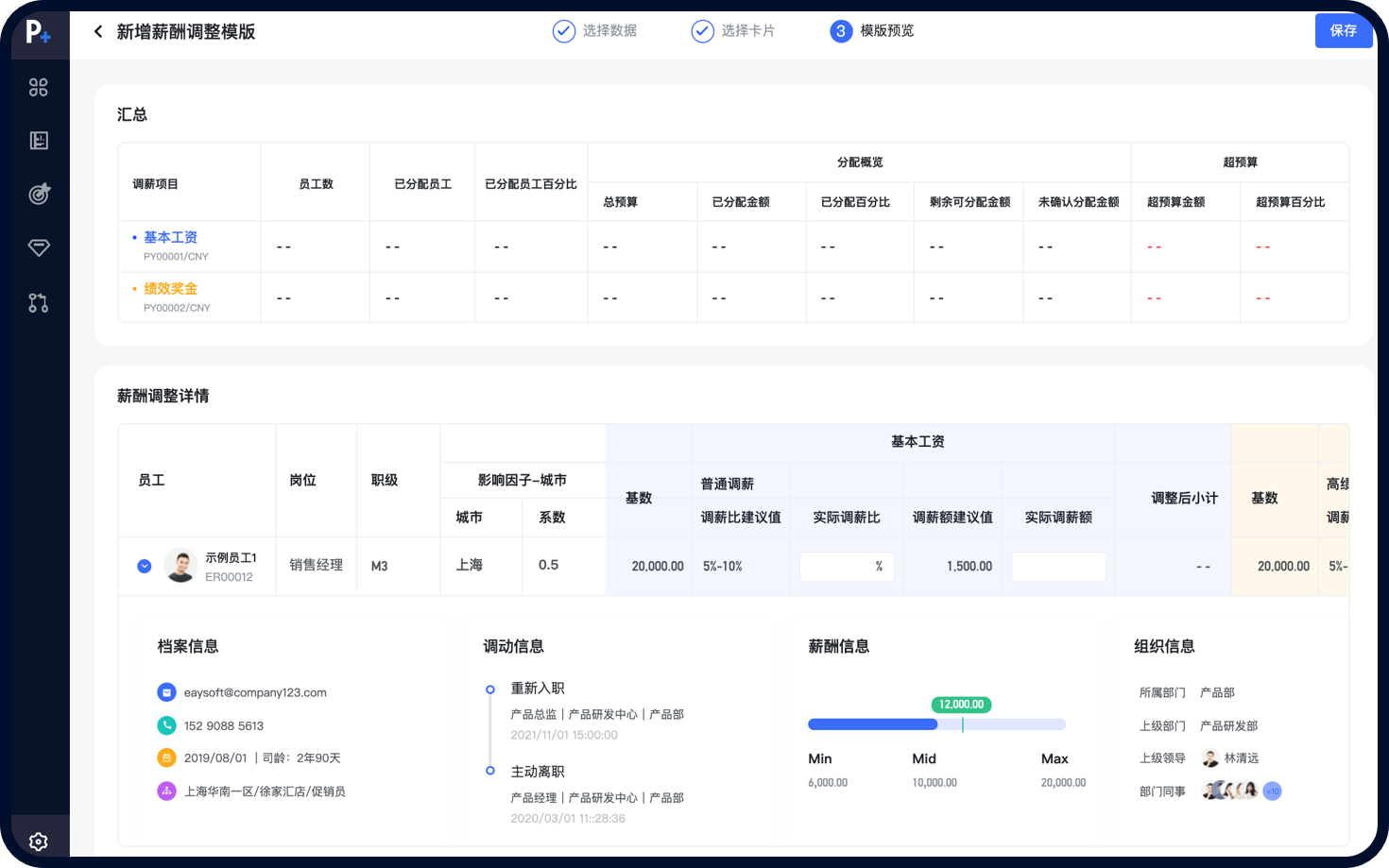Viewport: 1389px width, 868px height.
Task: Click the 保存 button
Action: click(1343, 31)
